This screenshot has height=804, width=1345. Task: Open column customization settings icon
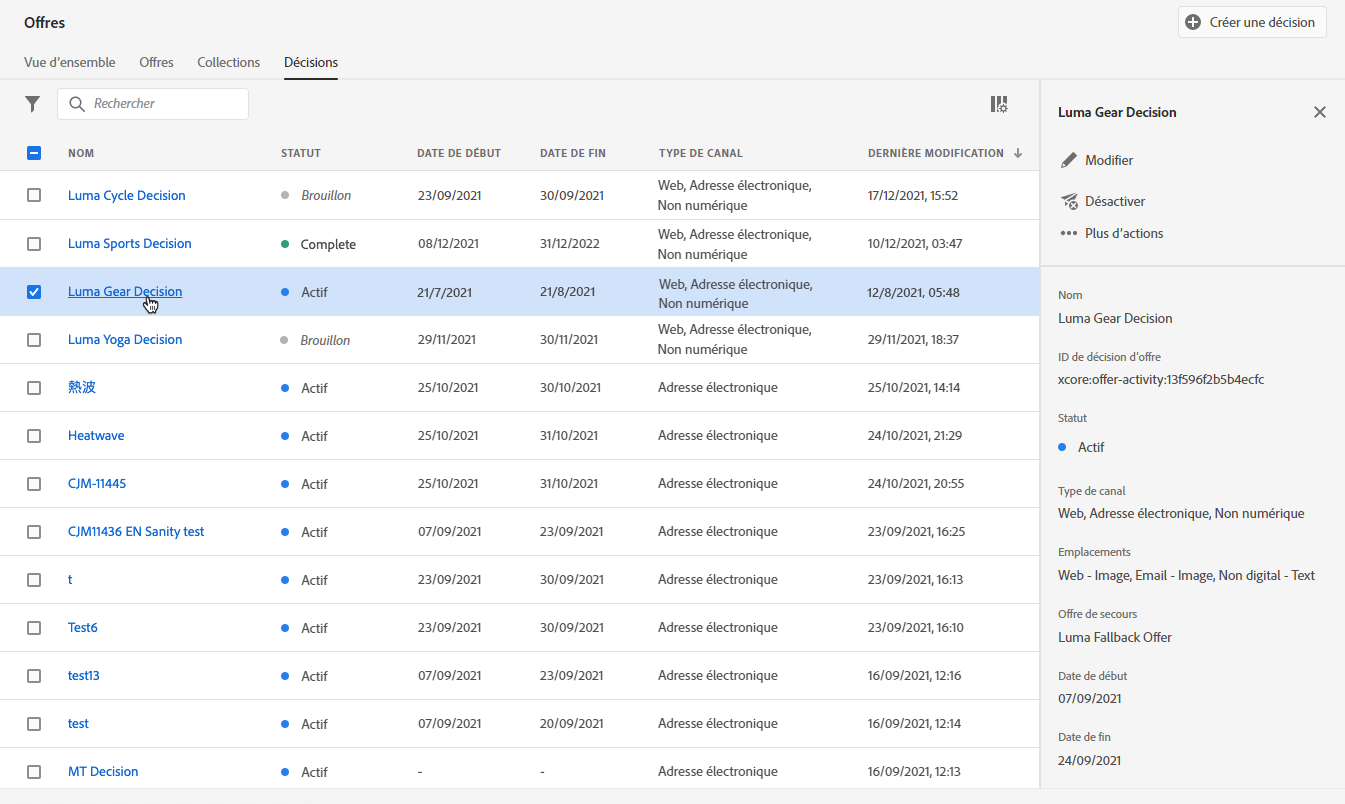tap(998, 104)
